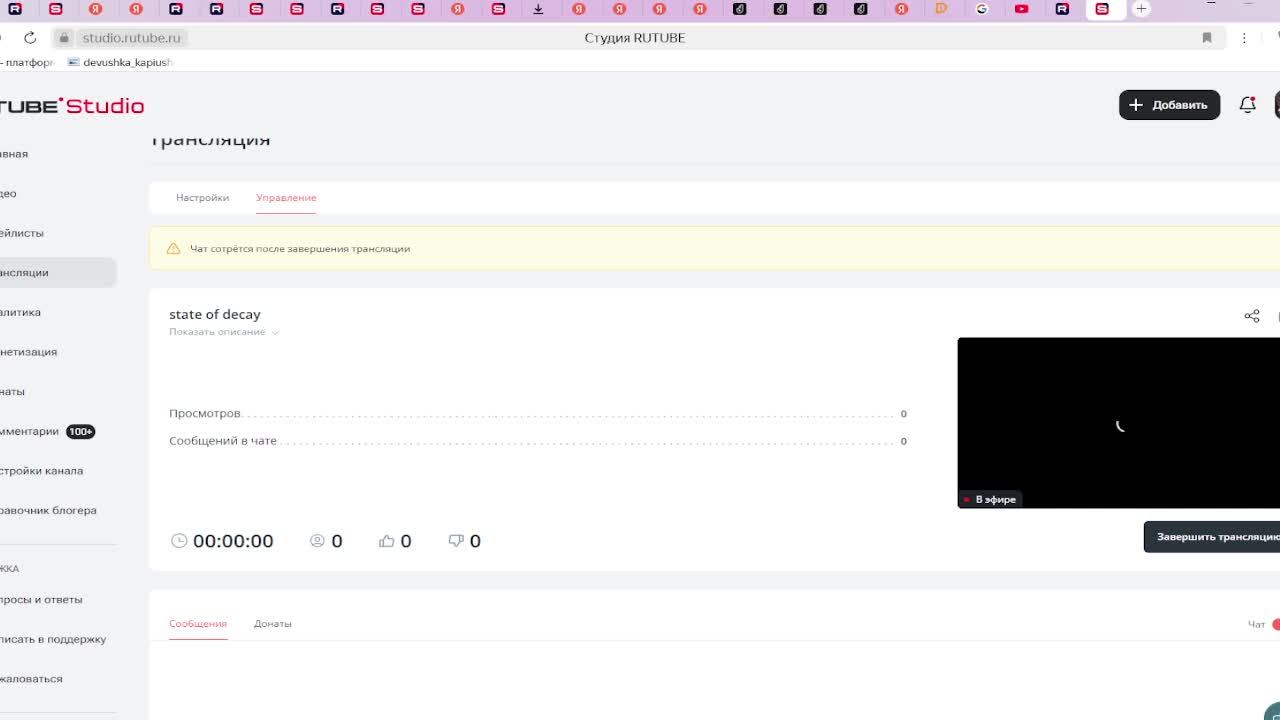Viewport: 1280px width, 720px height.
Task: Switch to the downloads browser tab
Action: tap(538, 9)
